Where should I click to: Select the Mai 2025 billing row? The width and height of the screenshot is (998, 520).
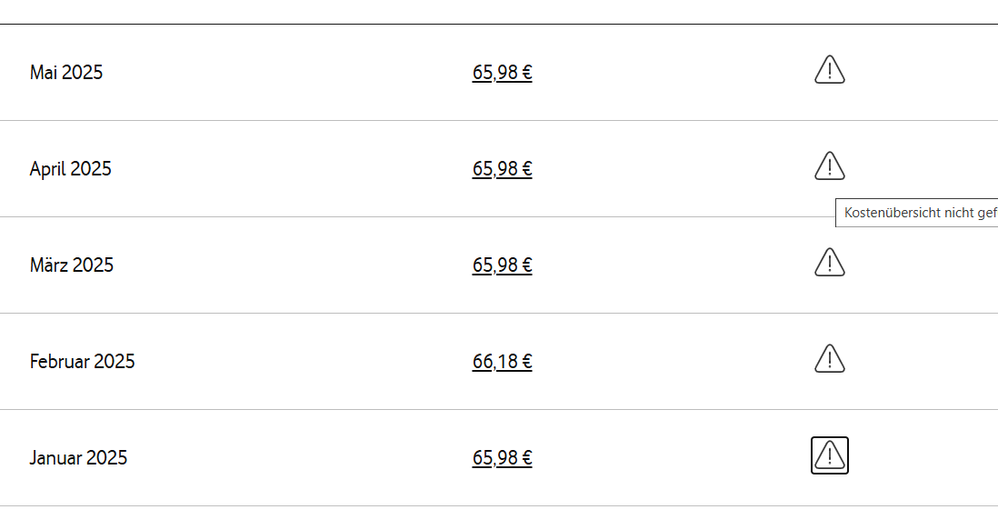tap(300, 73)
